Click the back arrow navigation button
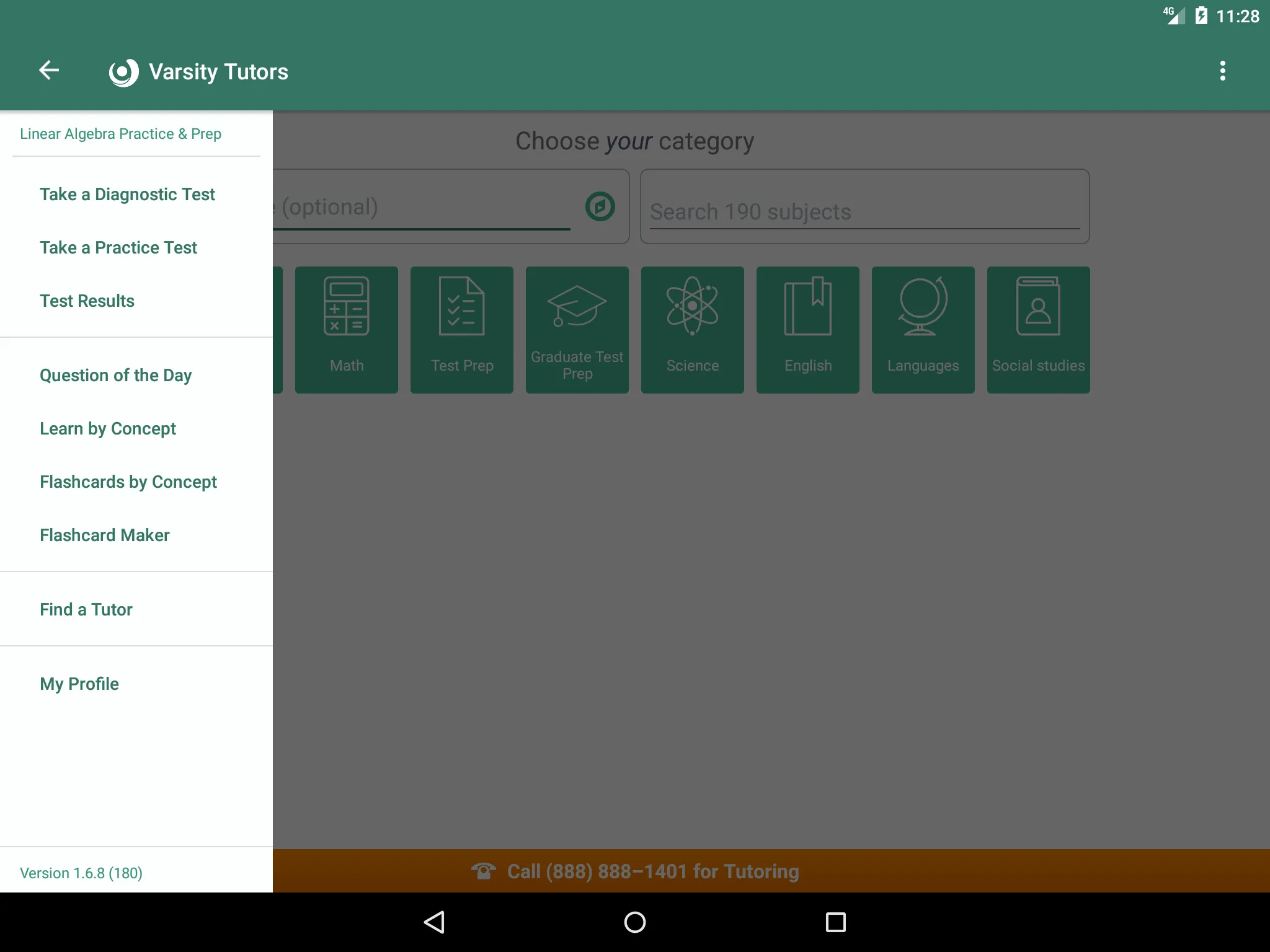This screenshot has height=952, width=1270. click(x=50, y=70)
